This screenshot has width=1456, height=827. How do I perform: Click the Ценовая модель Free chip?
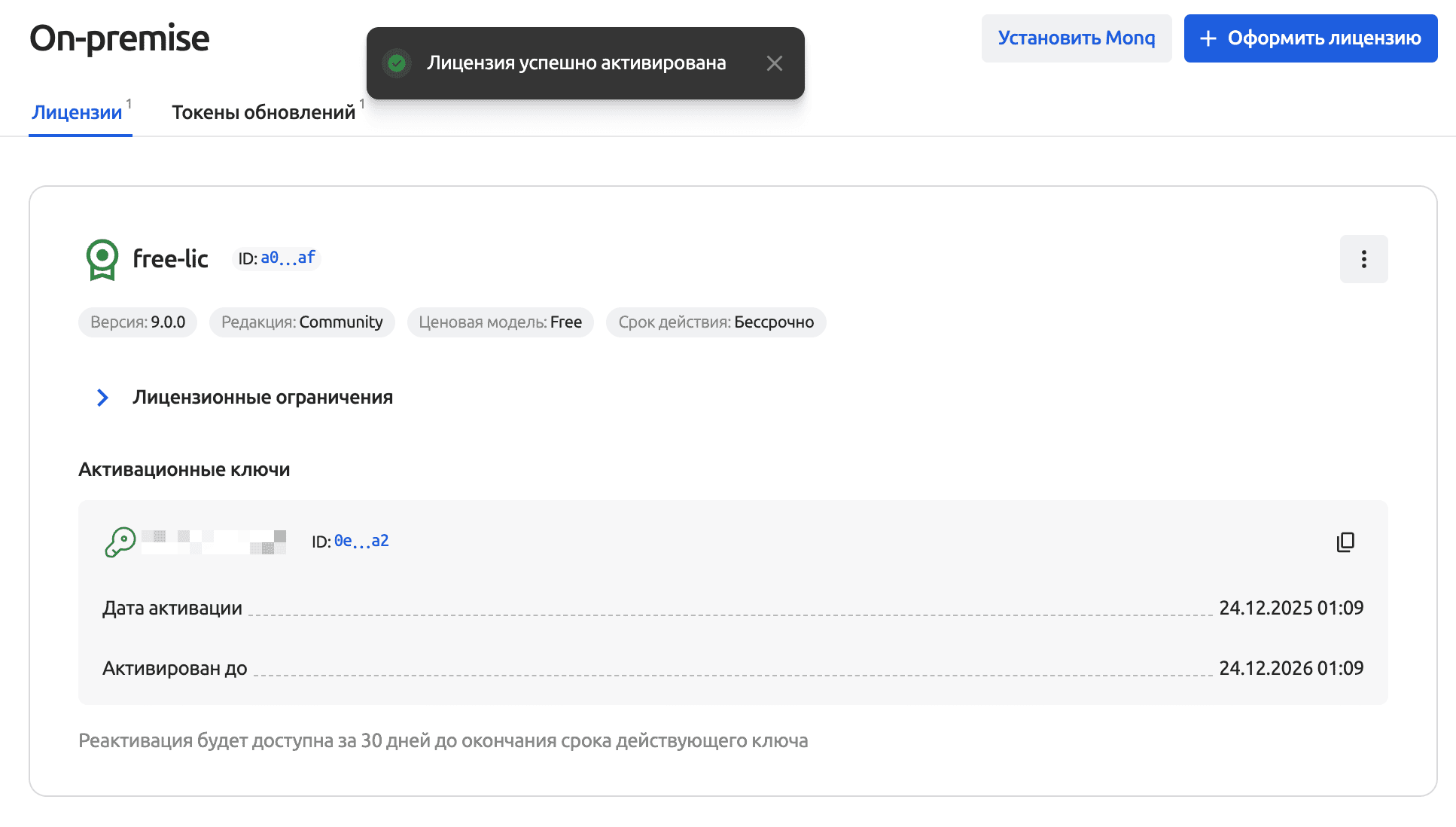[500, 322]
